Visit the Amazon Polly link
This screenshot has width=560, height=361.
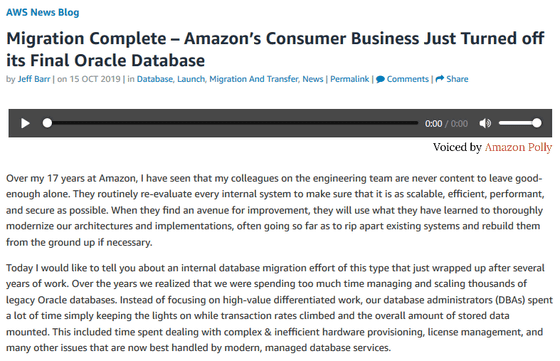[x=518, y=147]
